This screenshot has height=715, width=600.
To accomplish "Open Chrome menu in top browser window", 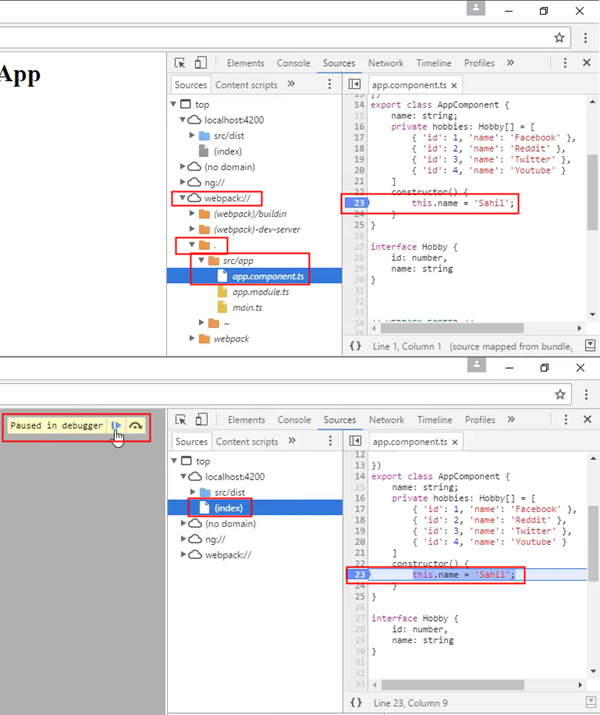I will coord(585,38).
